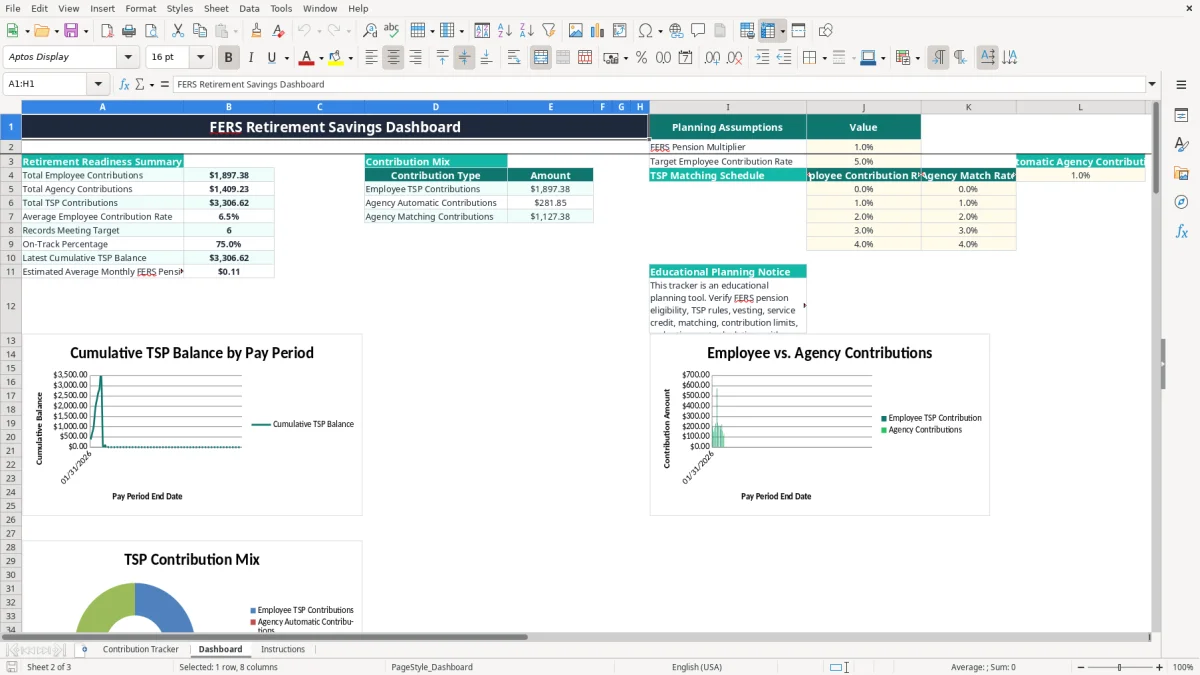Open background color dropdown arrow
Screen dimensions: 1200x675
tap(350, 58)
